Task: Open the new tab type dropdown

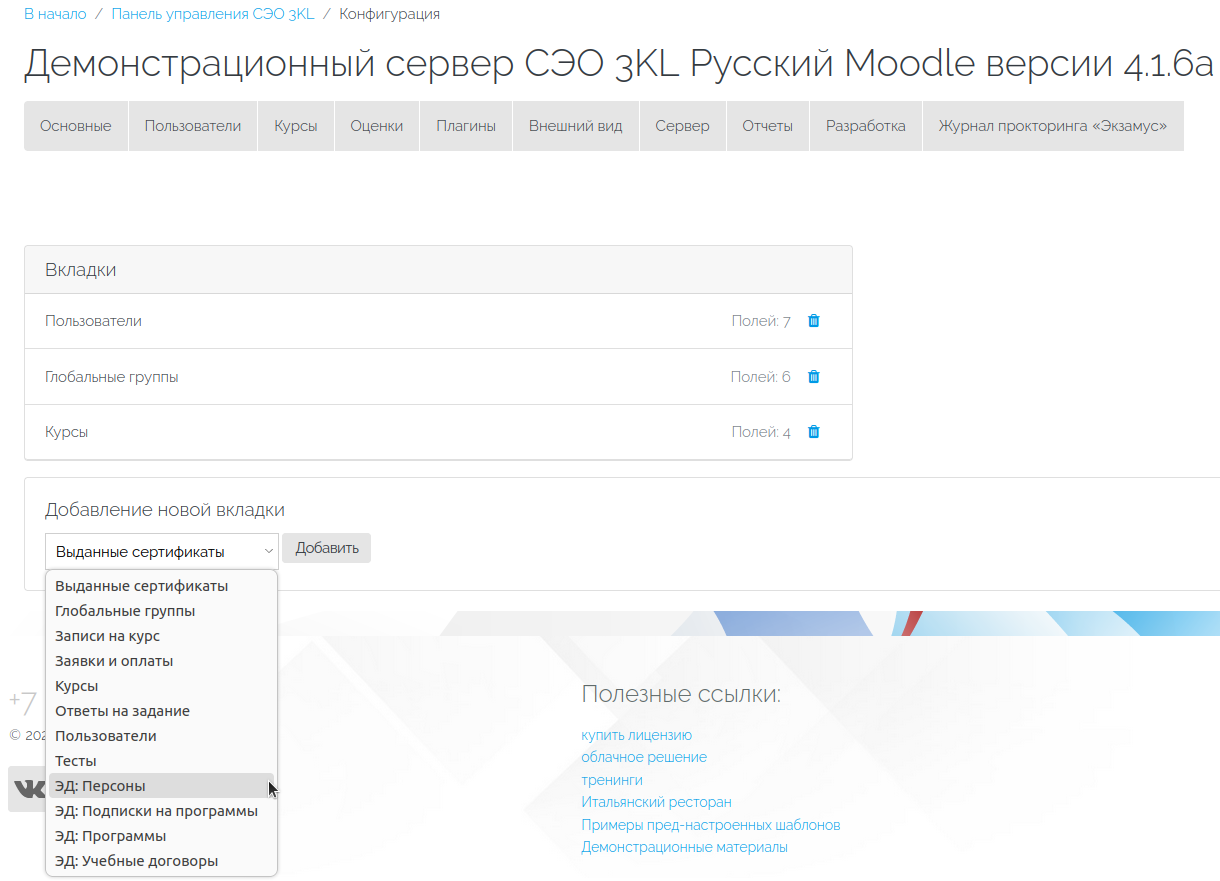Action: [x=162, y=551]
